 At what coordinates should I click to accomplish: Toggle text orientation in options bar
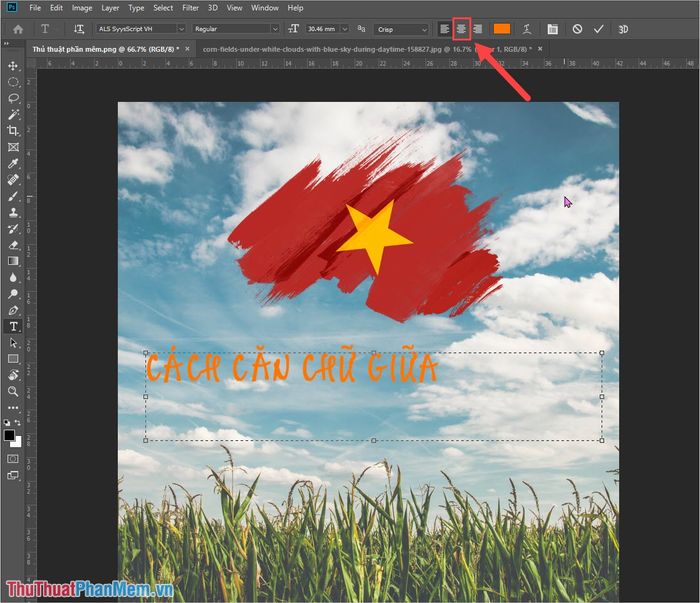(79, 29)
